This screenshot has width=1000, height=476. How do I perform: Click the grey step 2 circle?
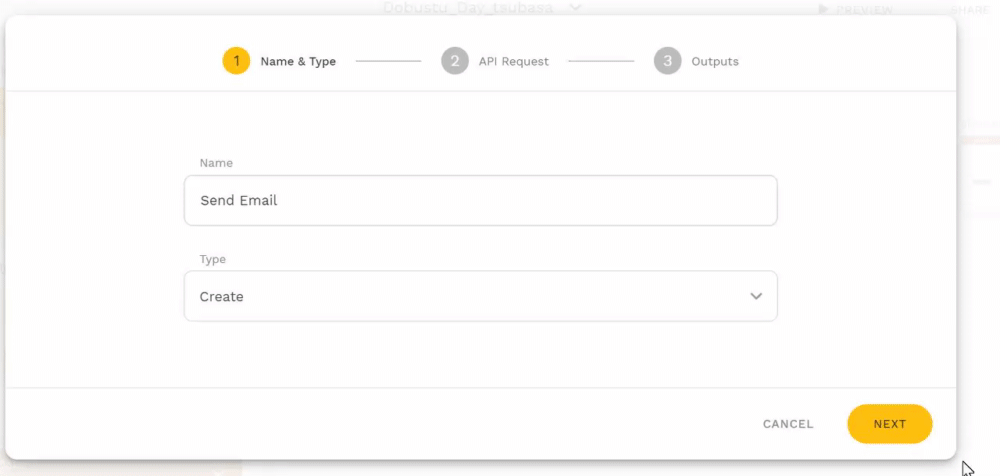coord(455,61)
